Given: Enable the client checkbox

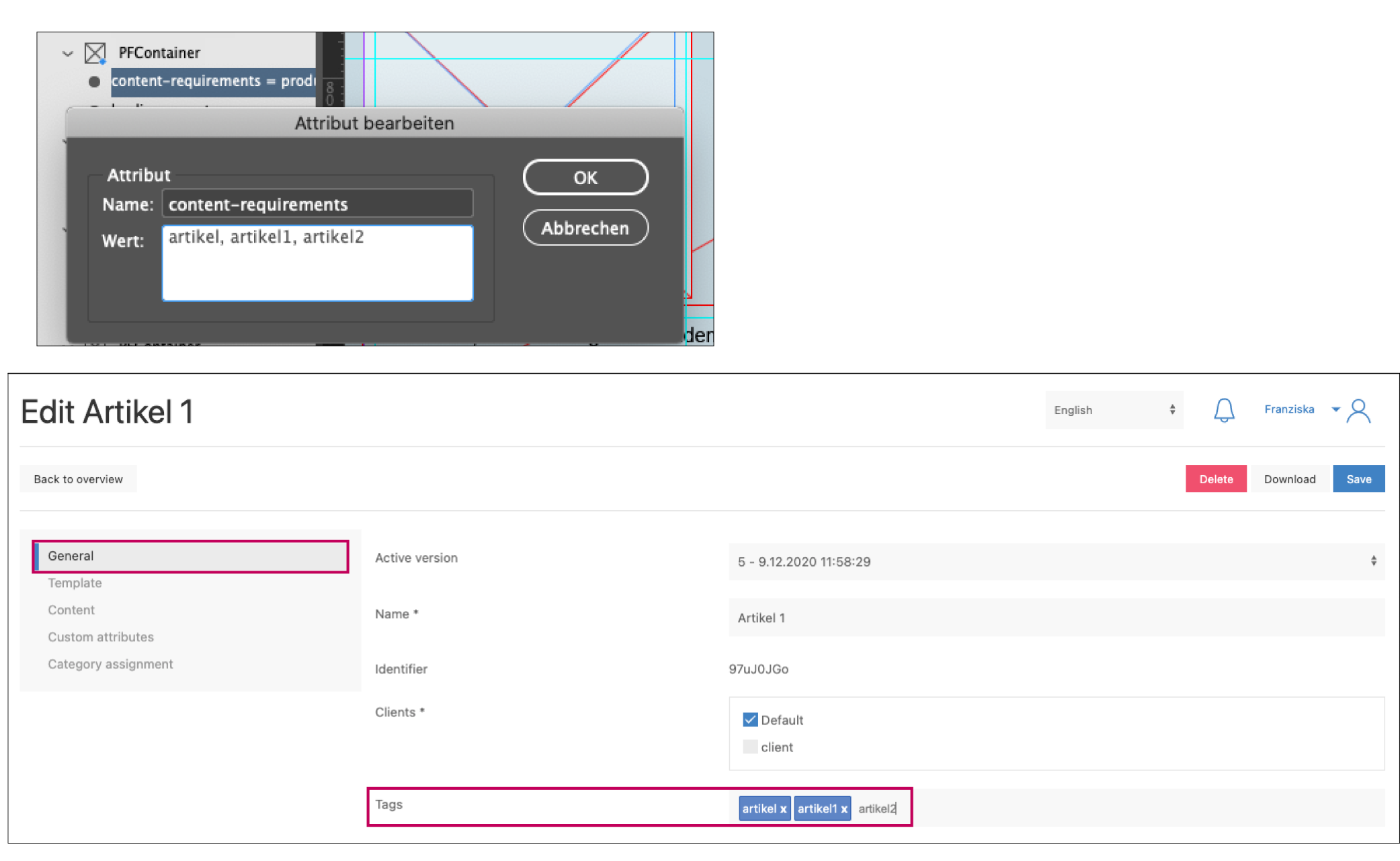Looking at the screenshot, I should (750, 747).
